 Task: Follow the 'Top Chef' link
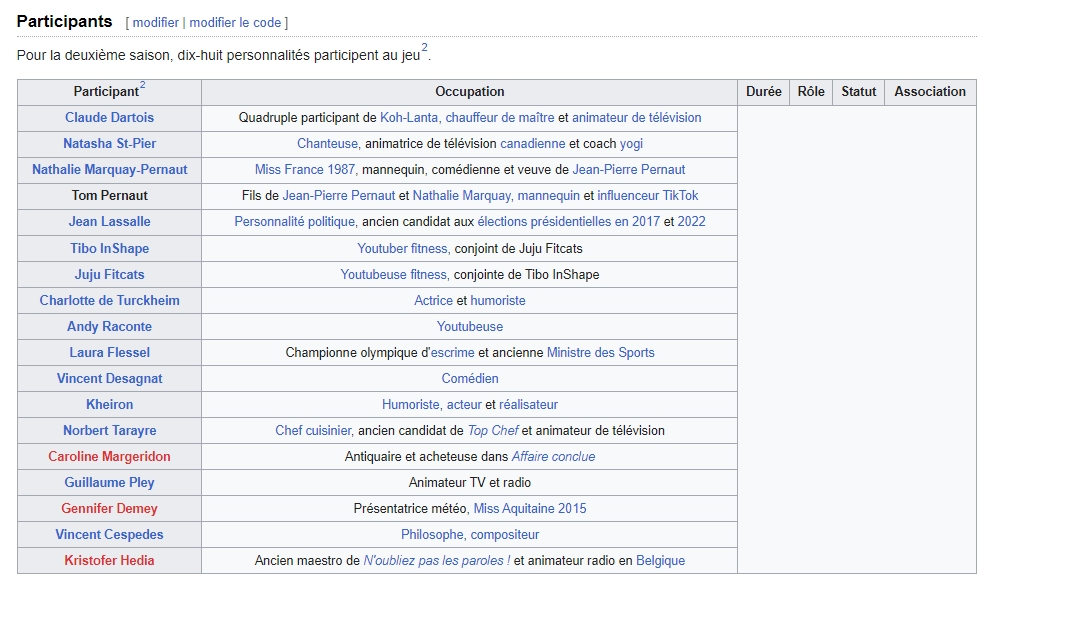[x=493, y=430]
